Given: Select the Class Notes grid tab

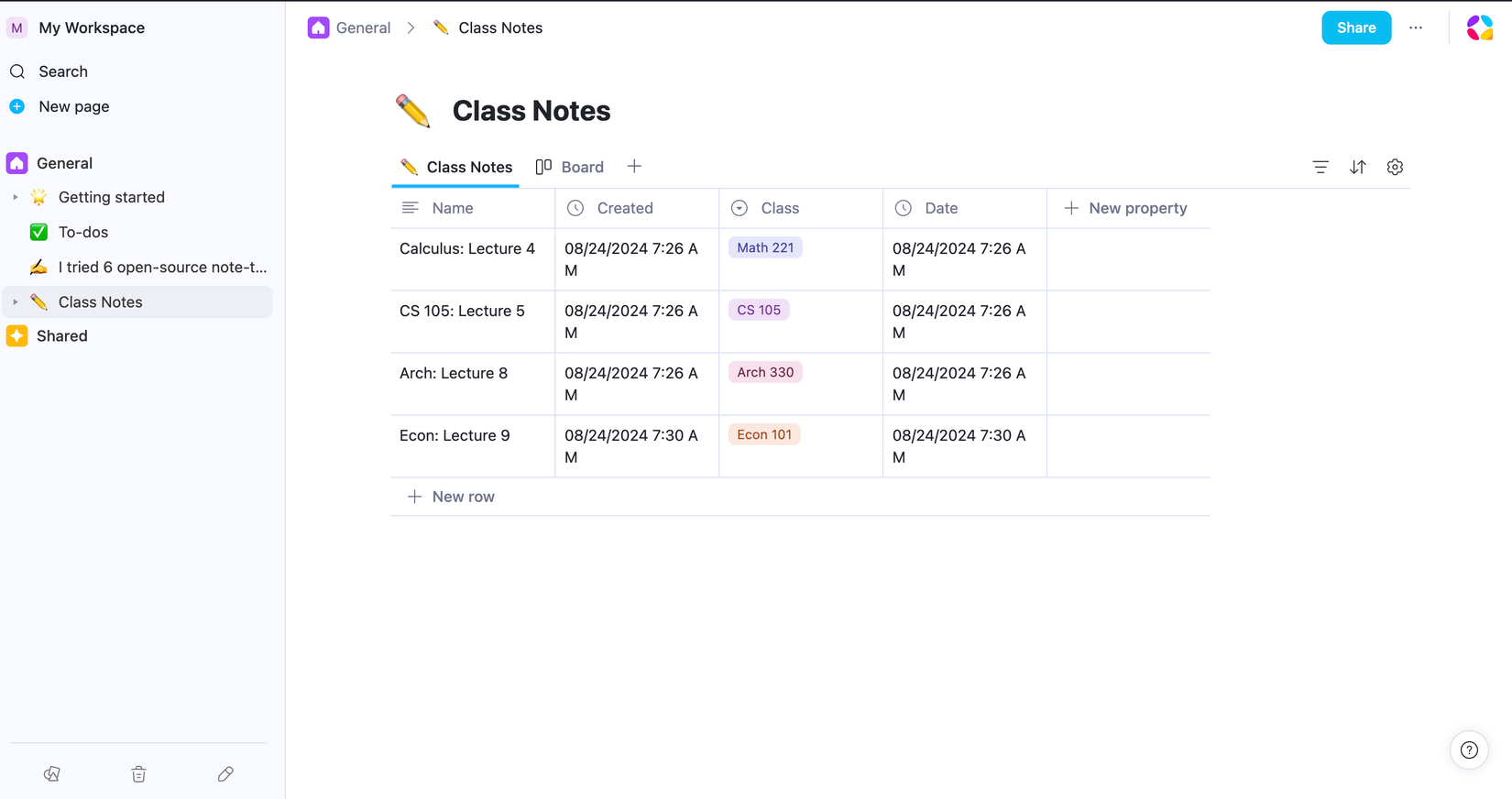Looking at the screenshot, I should click(456, 167).
